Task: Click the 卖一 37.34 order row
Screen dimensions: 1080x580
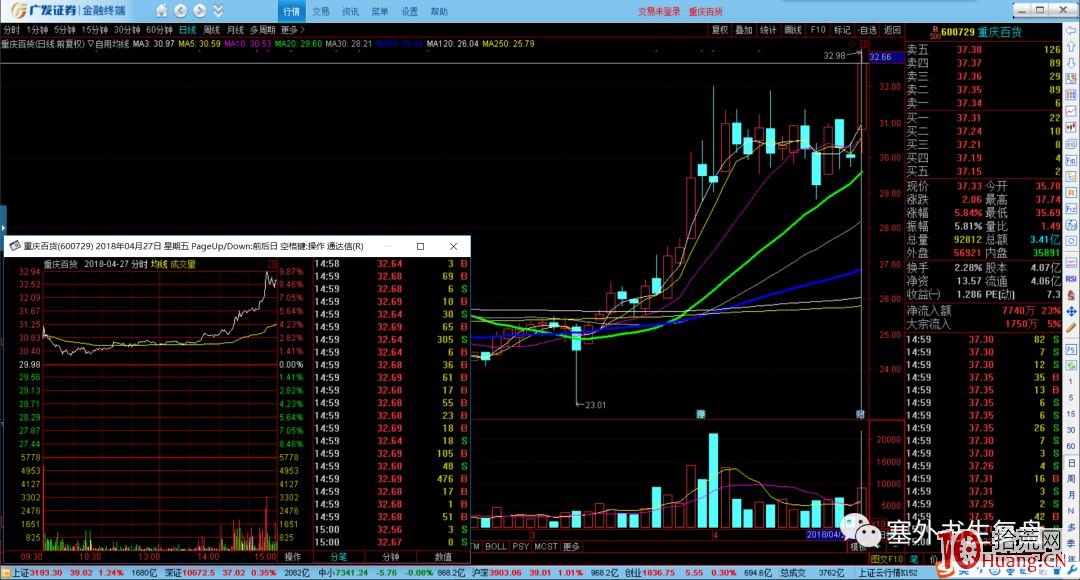Action: (x=984, y=103)
